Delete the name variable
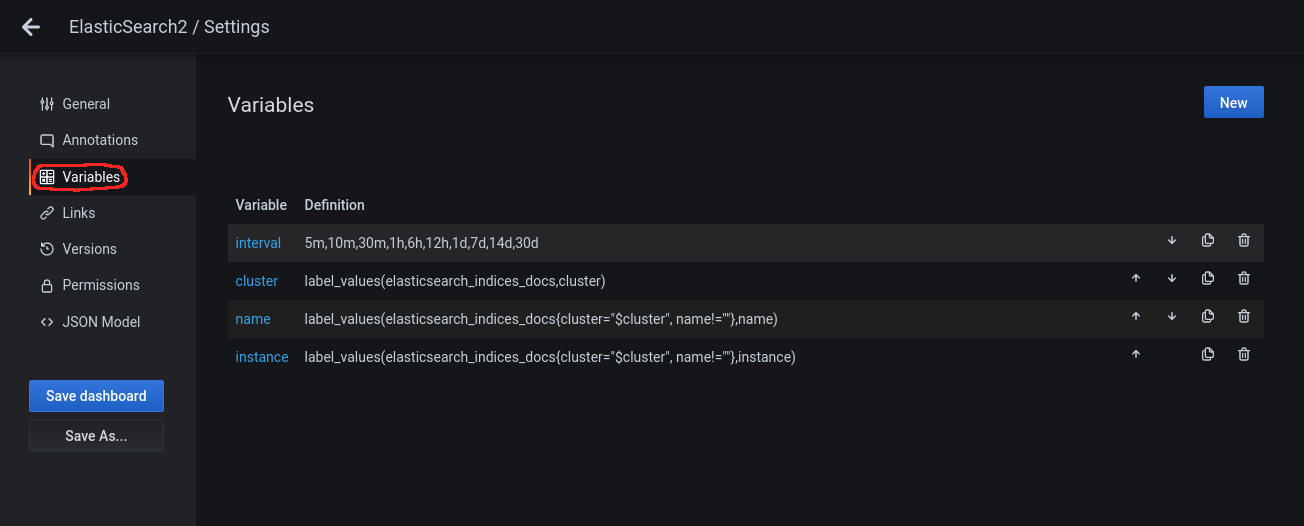This screenshot has width=1304, height=526. 1243,317
